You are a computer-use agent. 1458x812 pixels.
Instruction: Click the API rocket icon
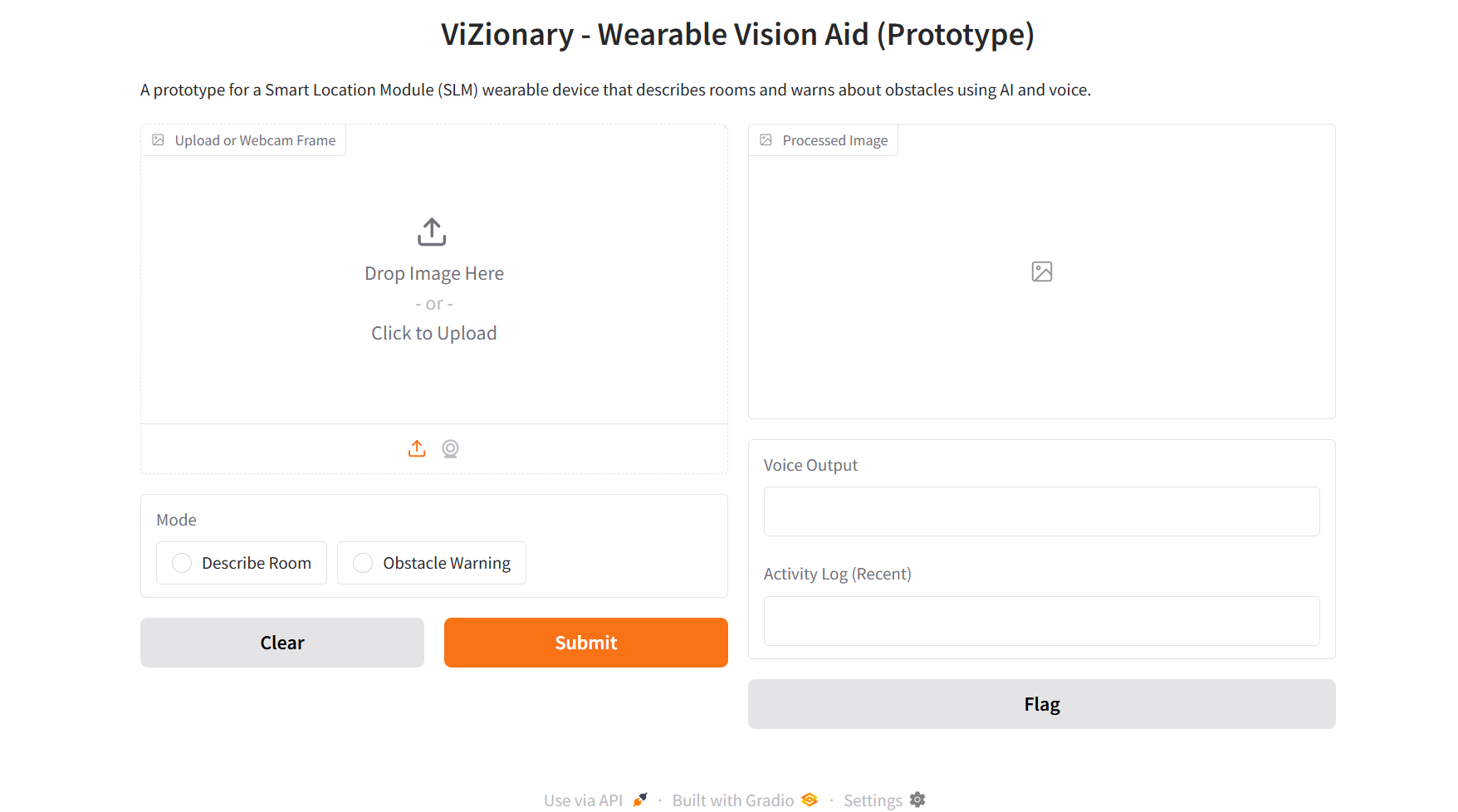(x=639, y=800)
